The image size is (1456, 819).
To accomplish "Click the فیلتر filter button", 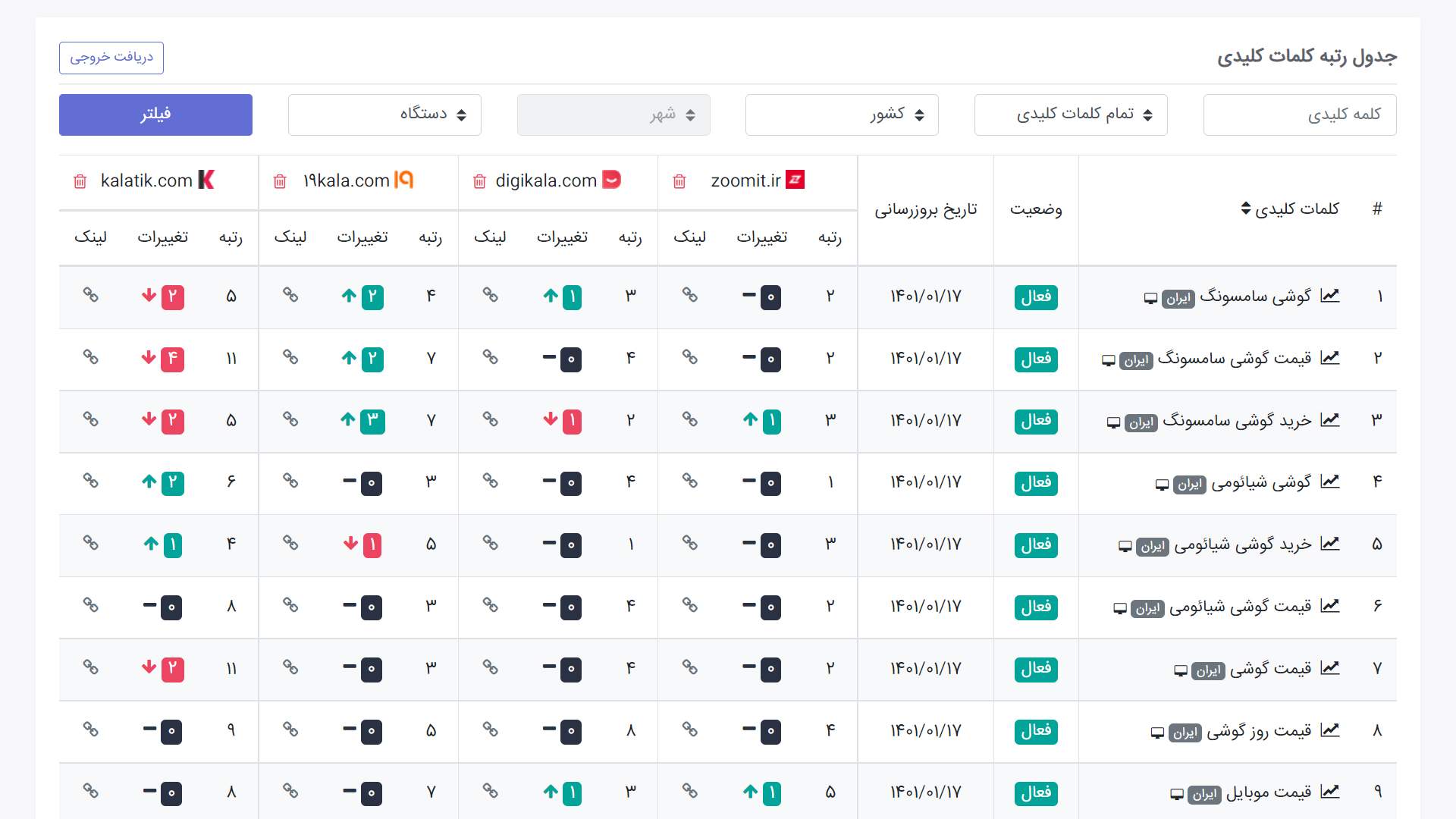I will (x=155, y=115).
